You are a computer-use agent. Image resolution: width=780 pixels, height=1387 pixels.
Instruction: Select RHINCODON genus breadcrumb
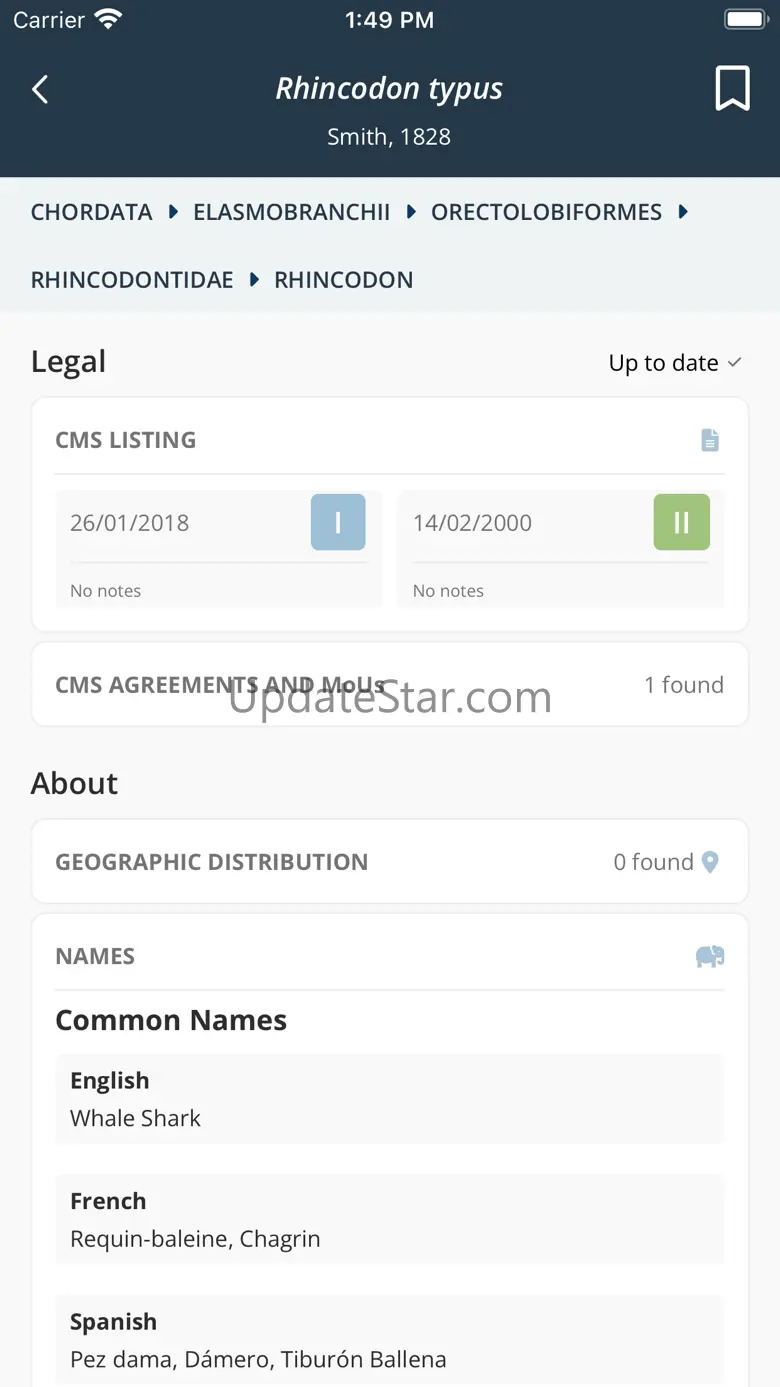(x=343, y=280)
